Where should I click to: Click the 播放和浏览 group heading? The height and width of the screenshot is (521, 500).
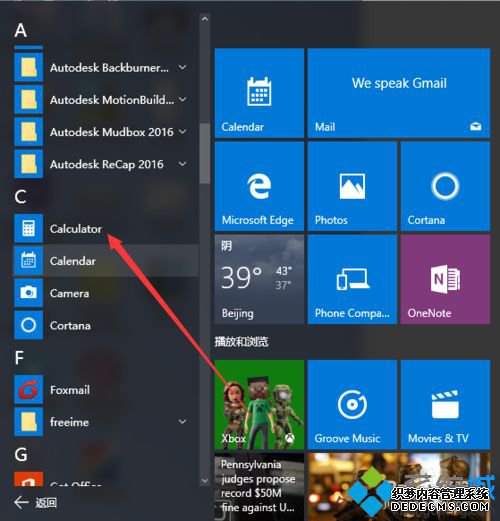(241, 342)
